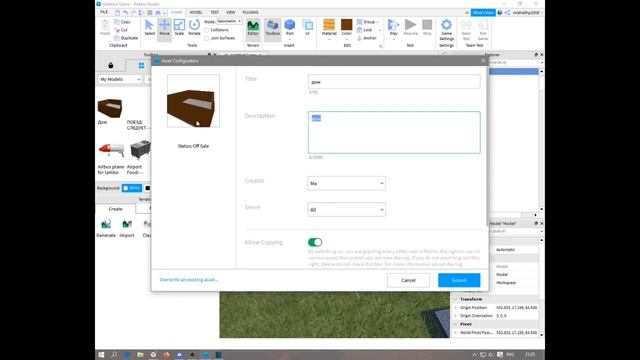Click the Play test button

coord(393,28)
